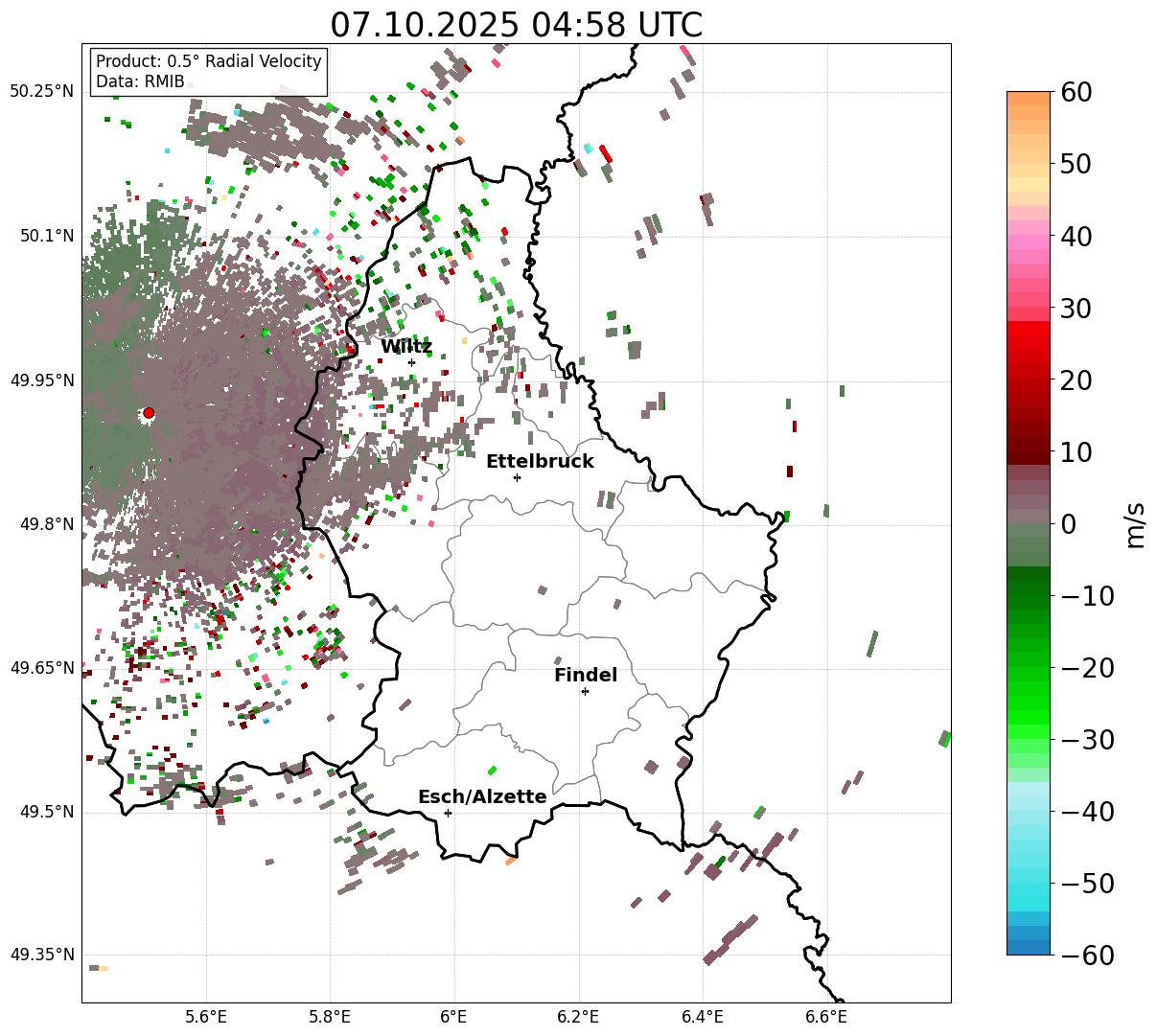Click the Findel station label

click(x=586, y=676)
